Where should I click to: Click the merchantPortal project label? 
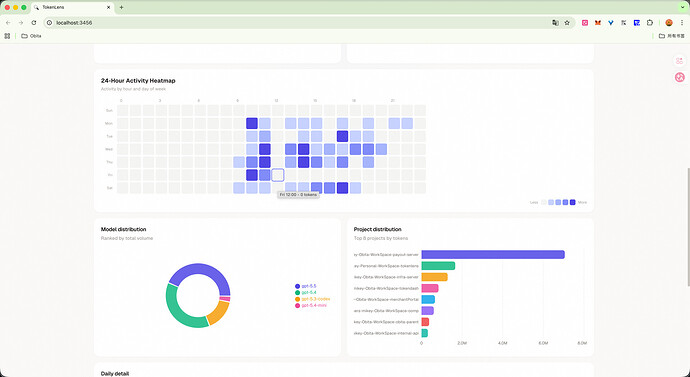tap(386, 300)
